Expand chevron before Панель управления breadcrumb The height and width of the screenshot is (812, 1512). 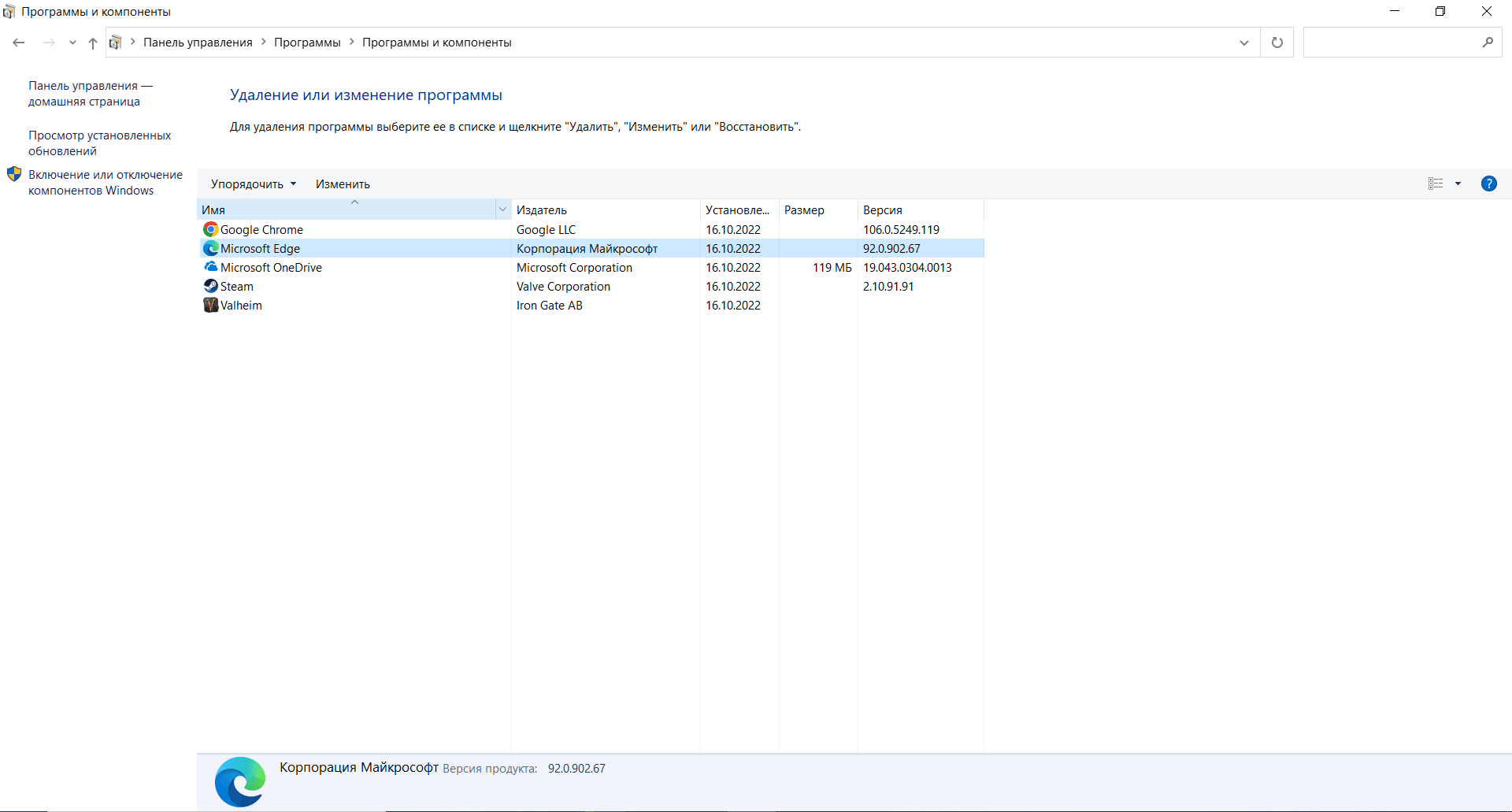pyautogui.click(x=133, y=43)
